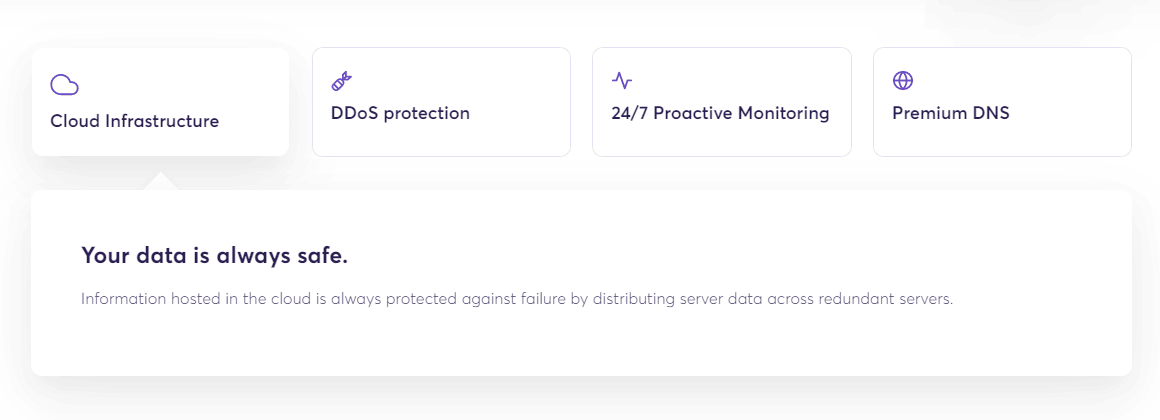1160x420 pixels.
Task: Switch to the DDoS protection tab
Action: 400,113
